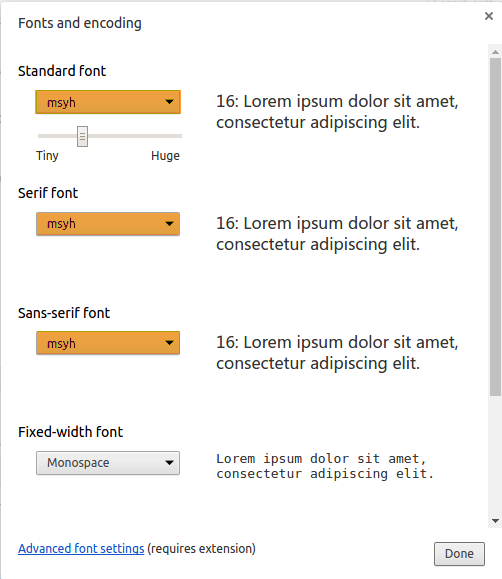Click the Standard font heading
This screenshot has width=502, height=579.
(x=62, y=71)
